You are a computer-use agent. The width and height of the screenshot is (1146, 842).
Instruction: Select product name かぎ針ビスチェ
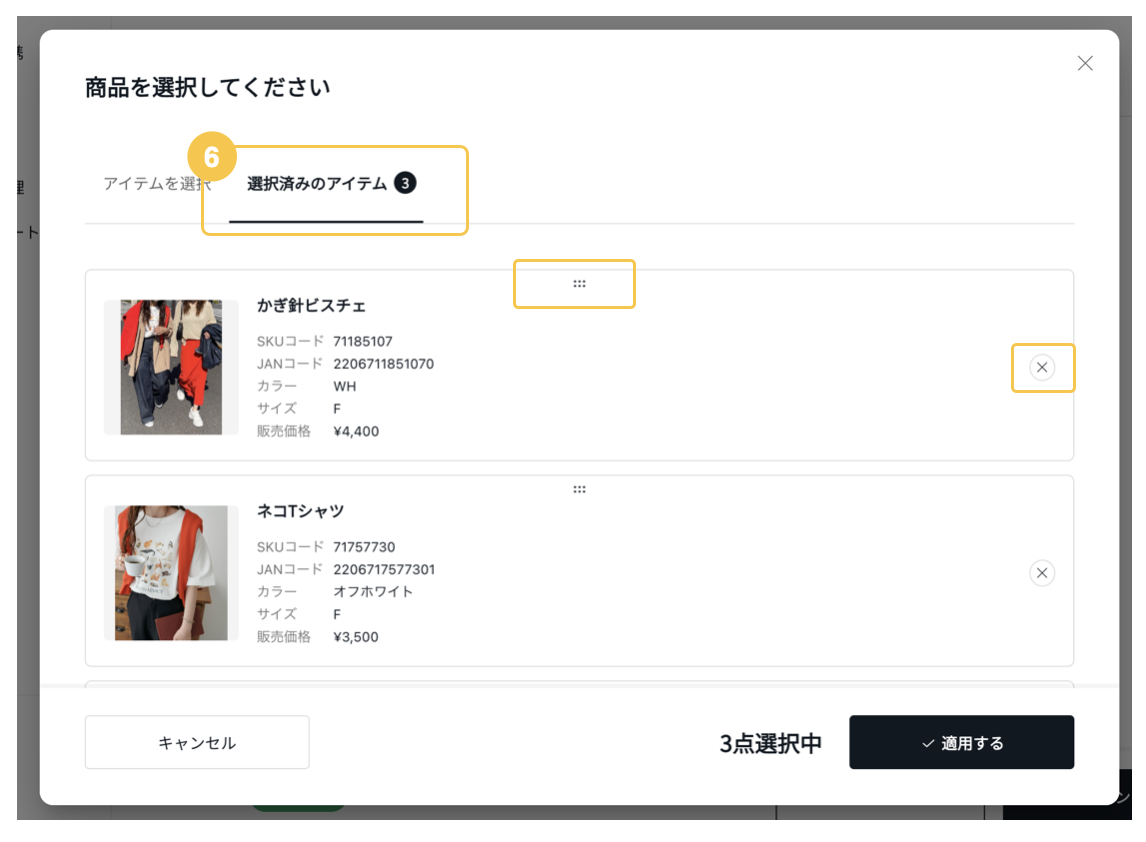pos(311,306)
